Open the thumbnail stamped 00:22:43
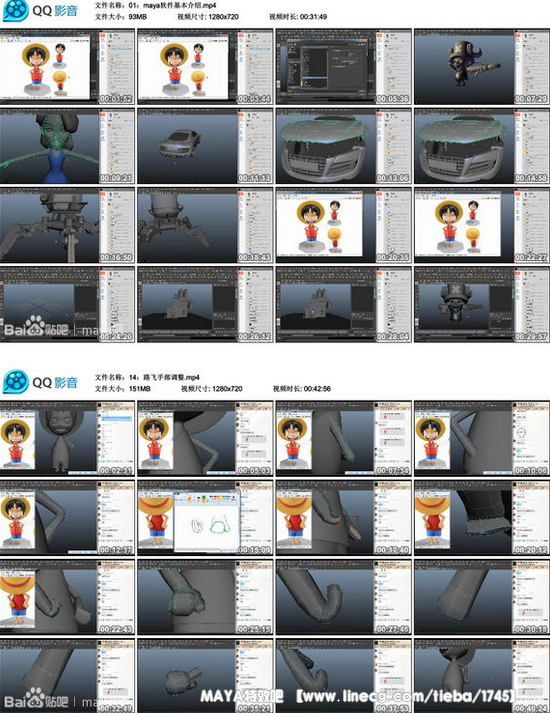Image resolution: width=550 pixels, height=713 pixels. click(67, 597)
